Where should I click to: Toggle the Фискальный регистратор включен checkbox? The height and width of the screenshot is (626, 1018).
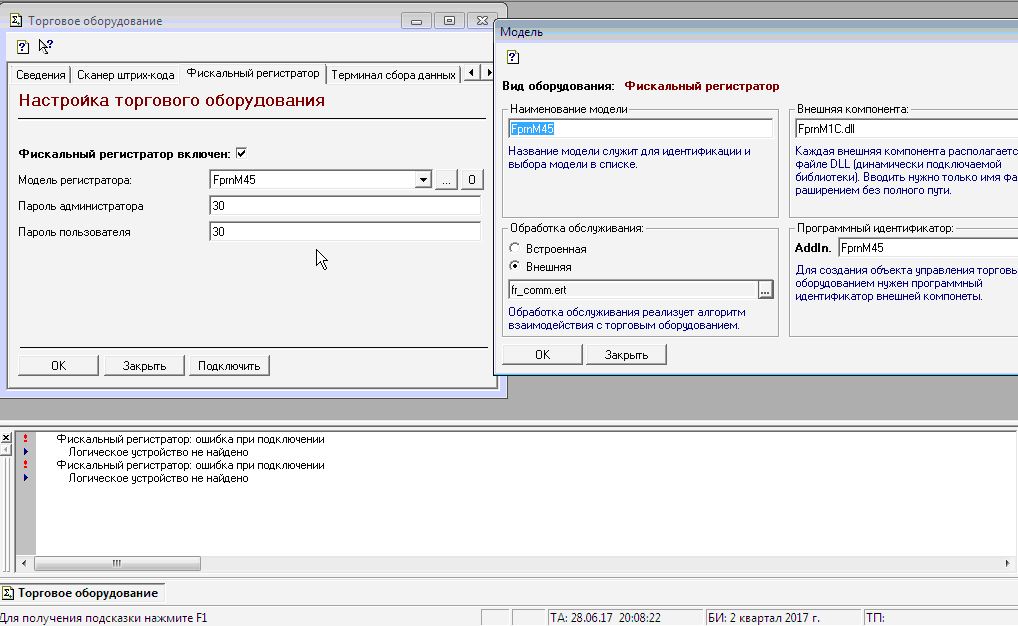[x=241, y=153]
